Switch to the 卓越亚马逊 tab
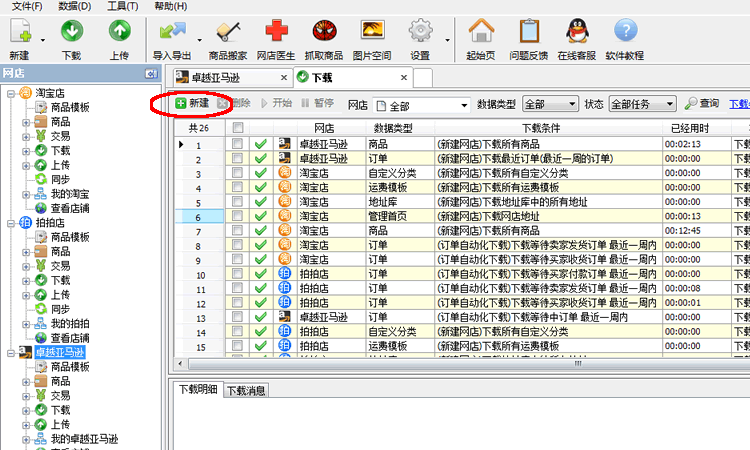 pos(232,77)
